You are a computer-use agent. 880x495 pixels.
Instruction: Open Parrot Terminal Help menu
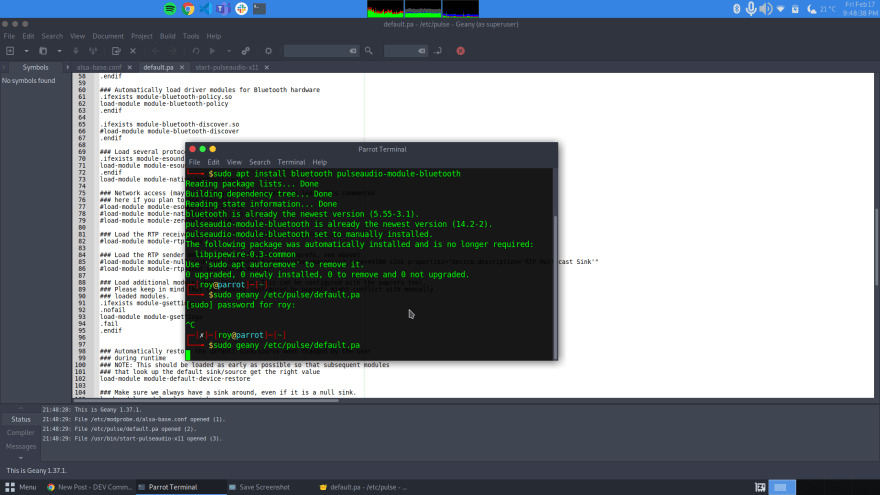320,162
